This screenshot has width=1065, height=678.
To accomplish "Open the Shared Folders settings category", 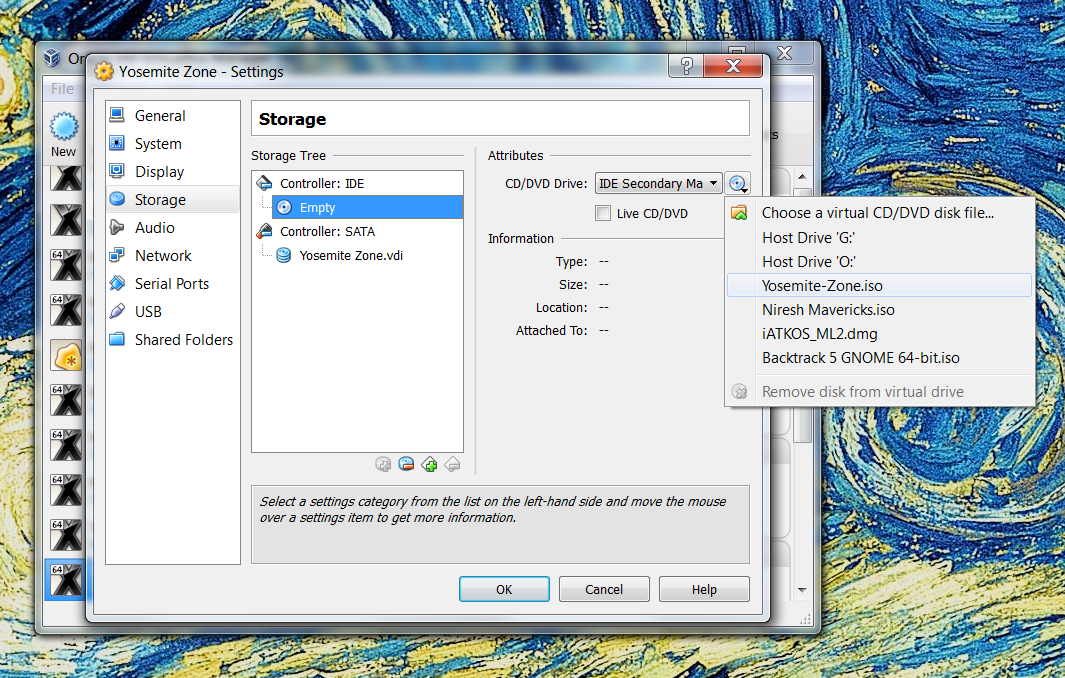I will [173, 339].
